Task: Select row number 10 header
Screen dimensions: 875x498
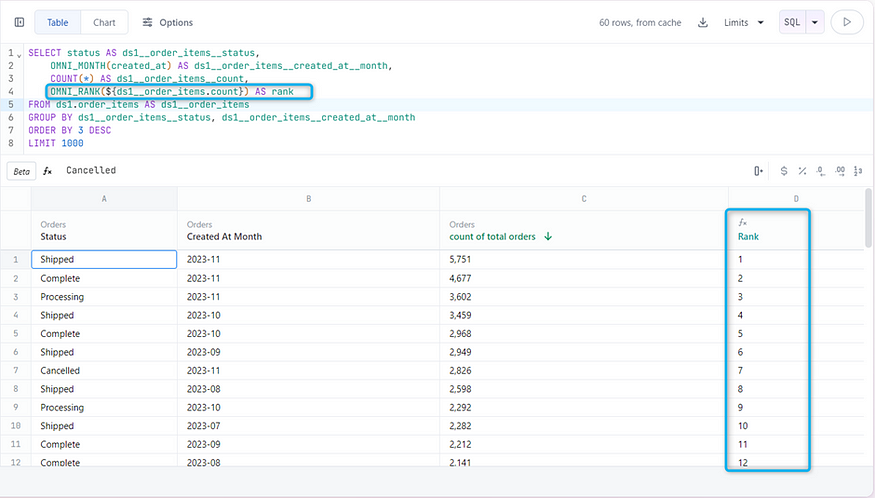Action: pyautogui.click(x=16, y=426)
